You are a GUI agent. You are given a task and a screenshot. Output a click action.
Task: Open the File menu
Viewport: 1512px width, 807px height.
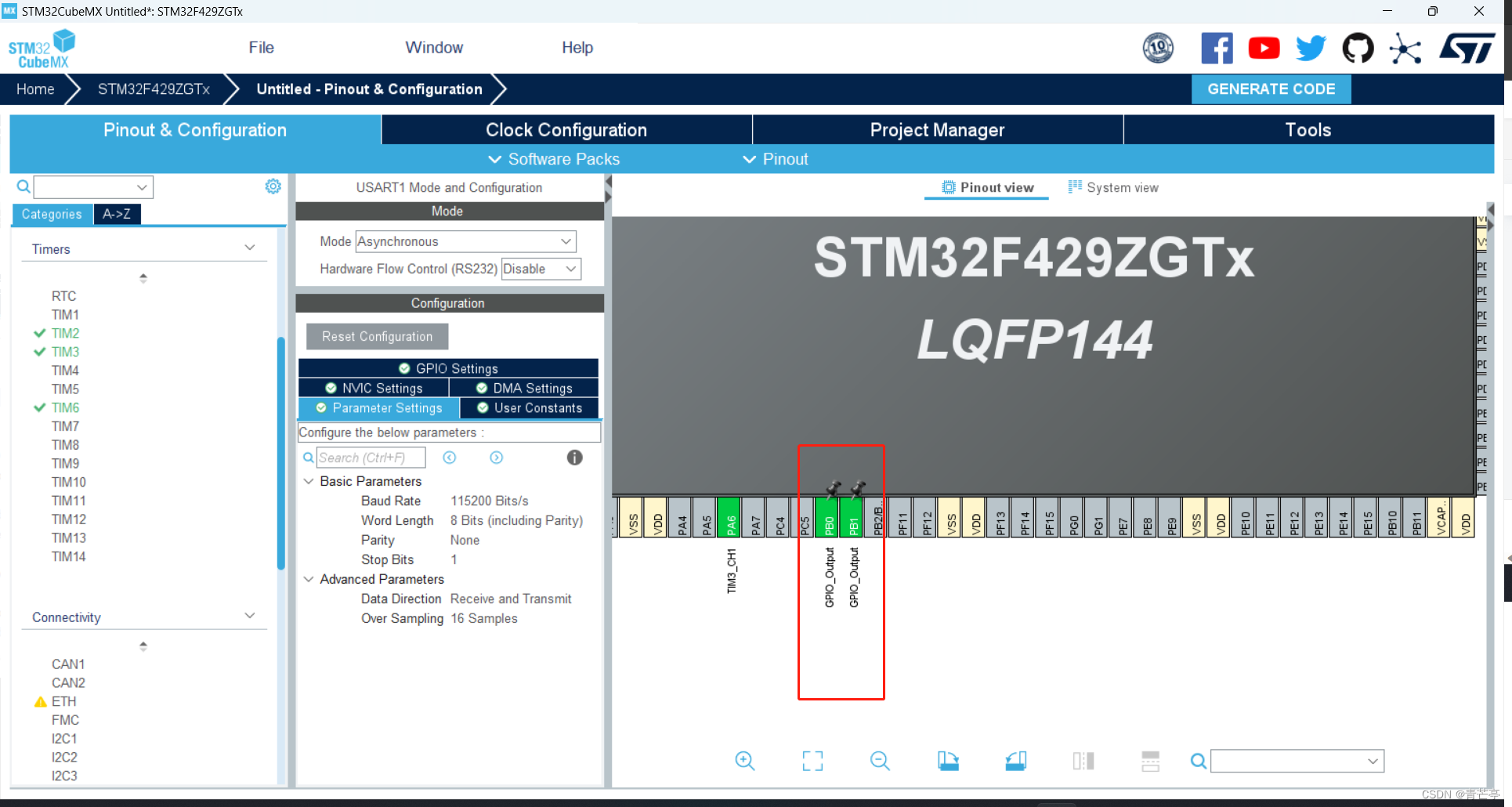click(261, 48)
